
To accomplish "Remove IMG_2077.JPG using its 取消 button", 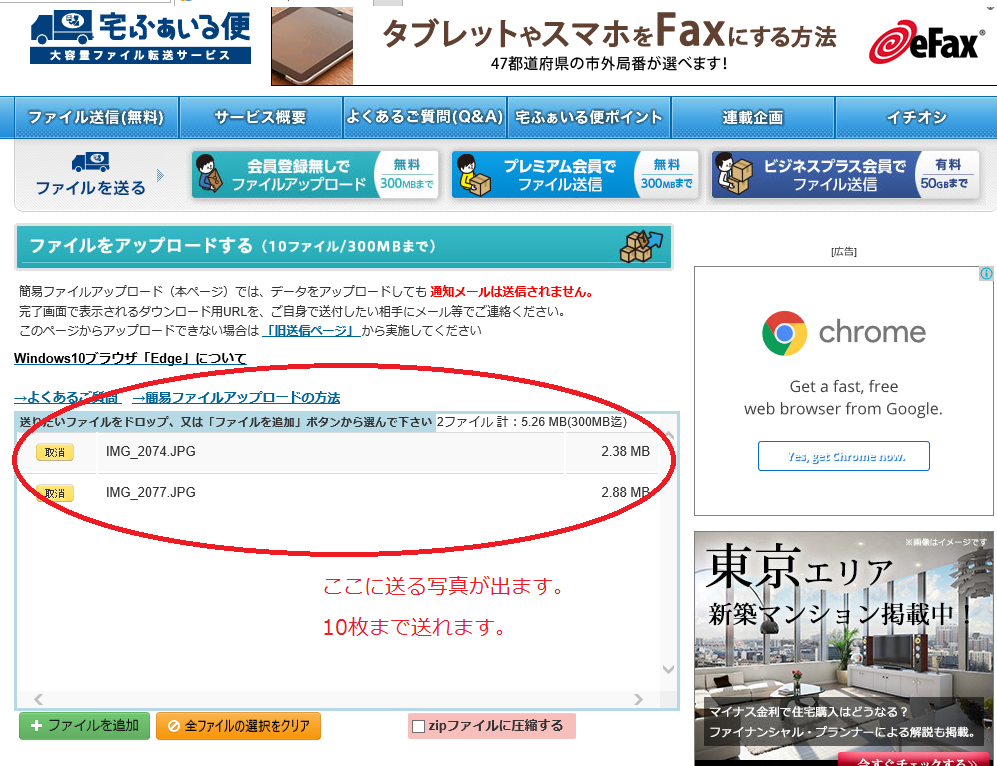I will point(54,493).
